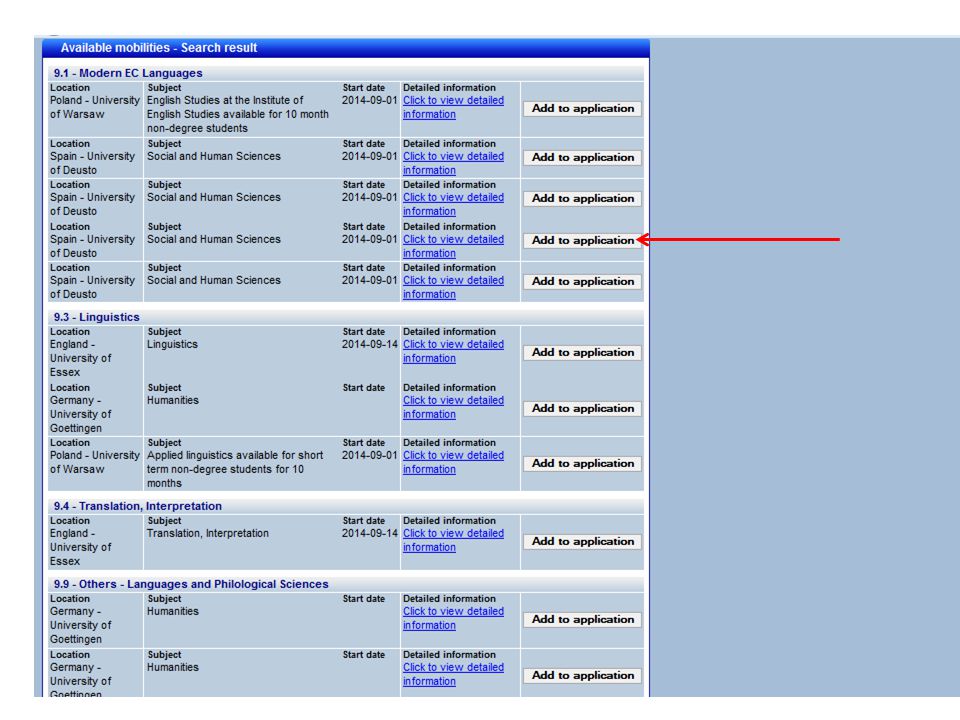
Task: Click 'Germany - University of Goettingen' under 9.3 Linguistics
Action: point(80,414)
